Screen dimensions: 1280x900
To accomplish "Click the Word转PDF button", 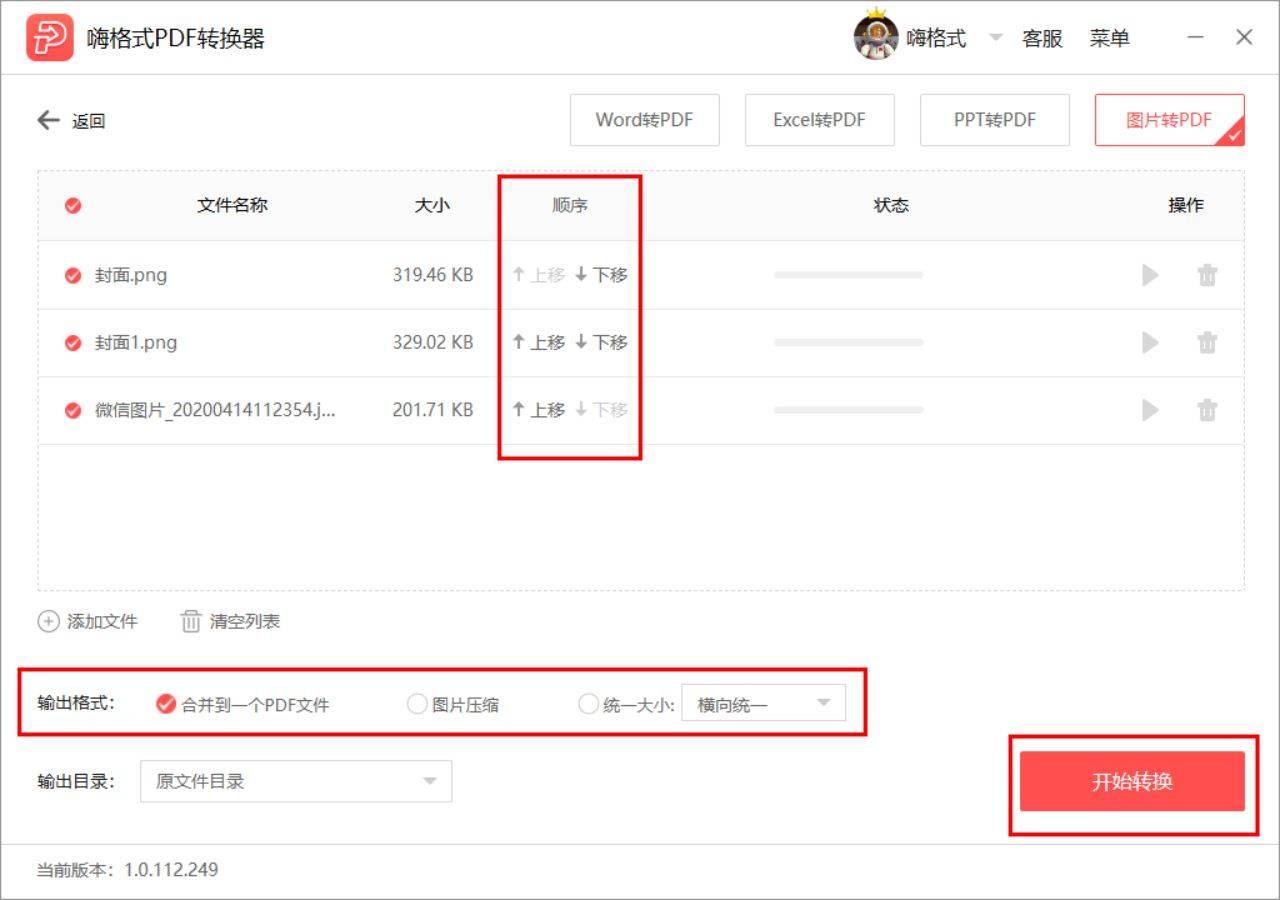I will pos(644,119).
